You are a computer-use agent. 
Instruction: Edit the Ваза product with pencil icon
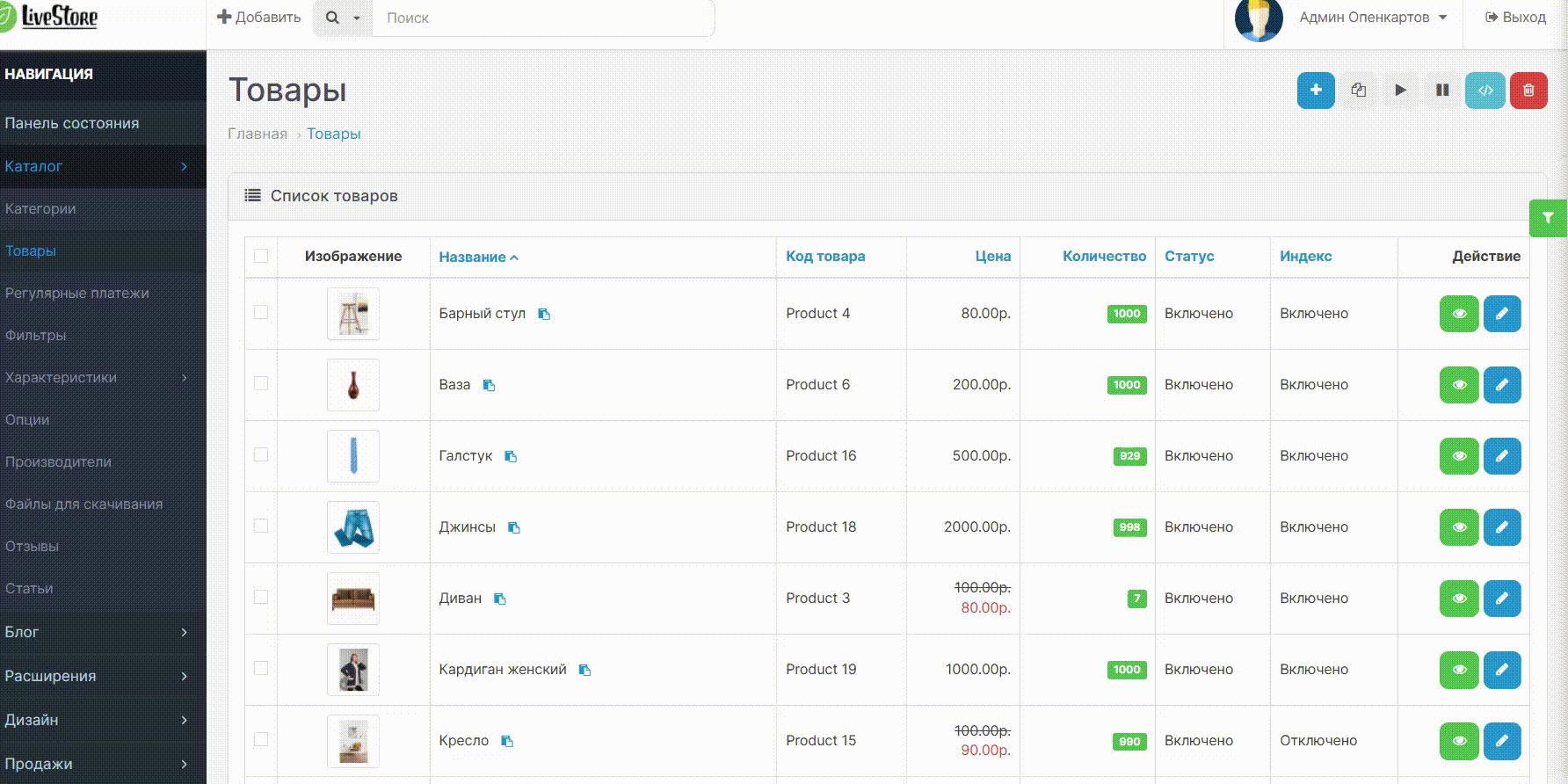1502,385
